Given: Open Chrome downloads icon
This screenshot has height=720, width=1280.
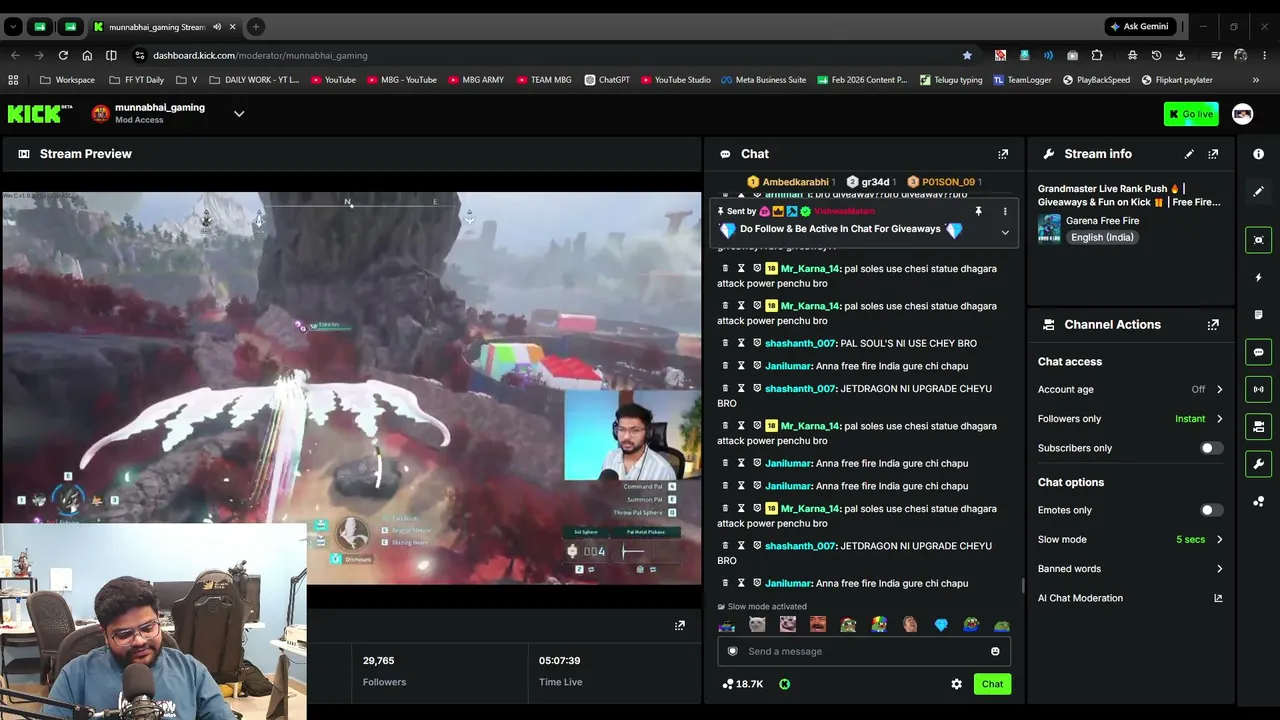Looking at the screenshot, I should coord(1181,55).
